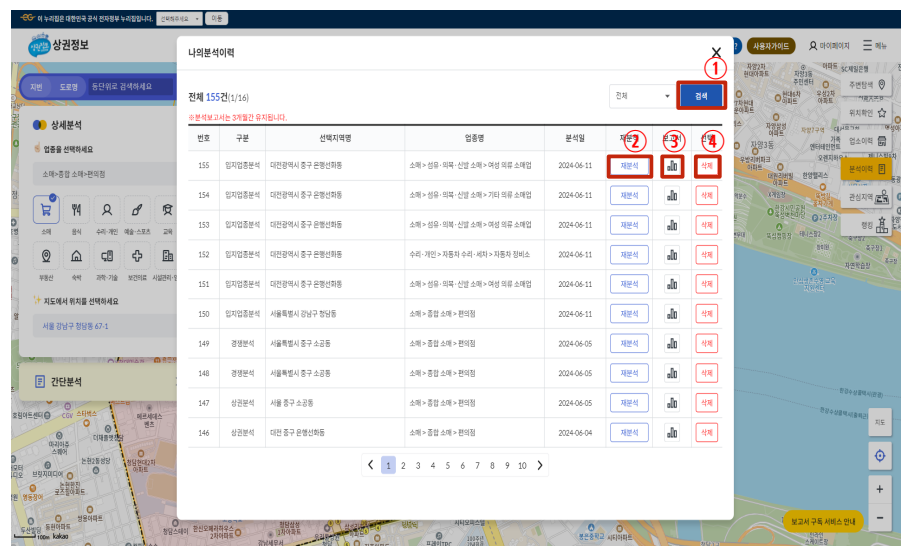907x557 pixels.
Task: Select the 예술·스포츠 category icon
Action: tap(137, 210)
